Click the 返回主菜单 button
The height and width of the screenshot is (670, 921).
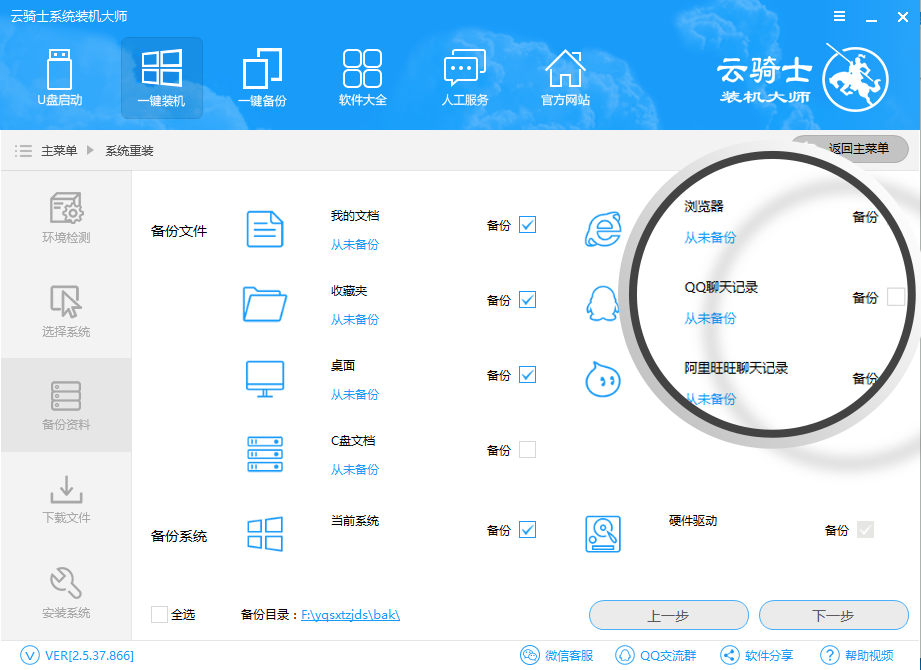click(857, 149)
